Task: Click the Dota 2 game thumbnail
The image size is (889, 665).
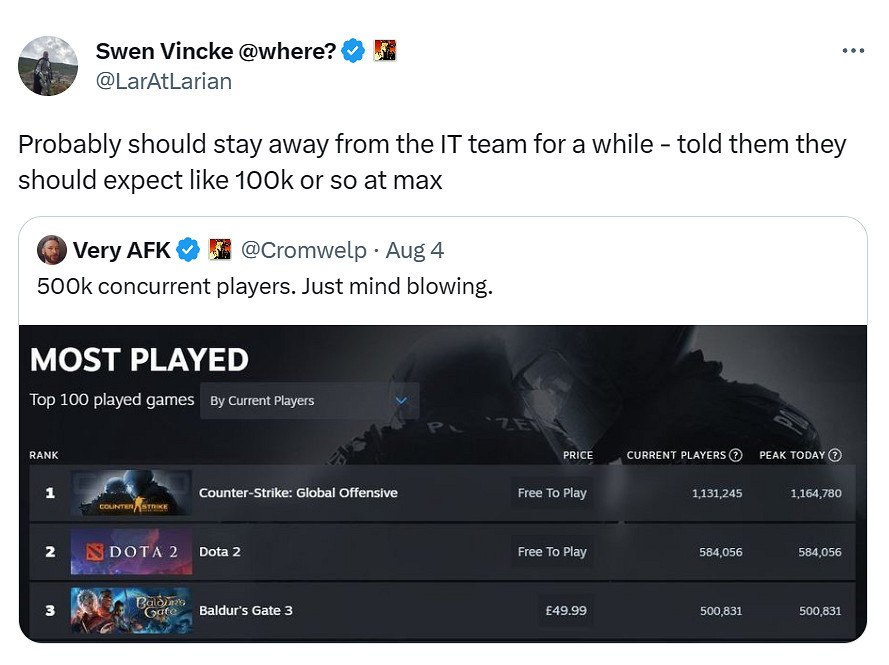Action: click(x=130, y=552)
